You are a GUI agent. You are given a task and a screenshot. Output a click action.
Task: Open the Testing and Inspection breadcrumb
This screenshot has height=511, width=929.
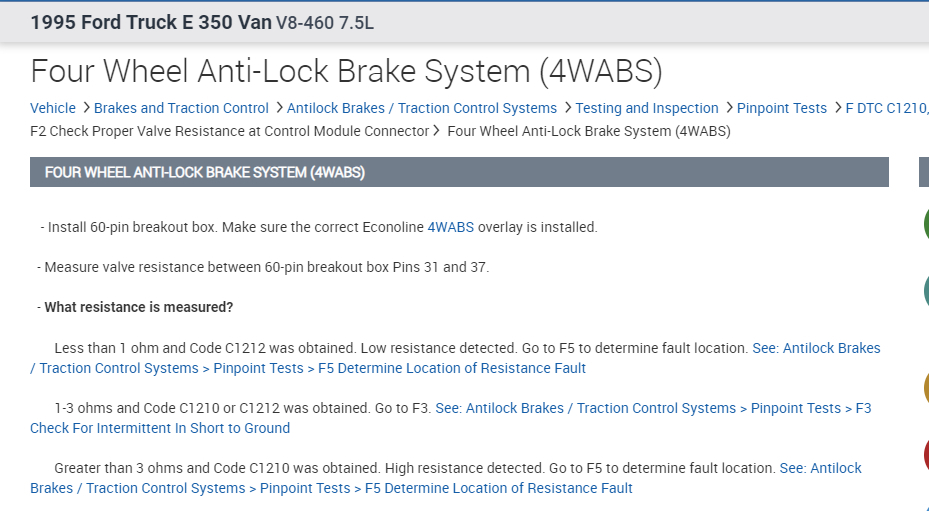(647, 108)
